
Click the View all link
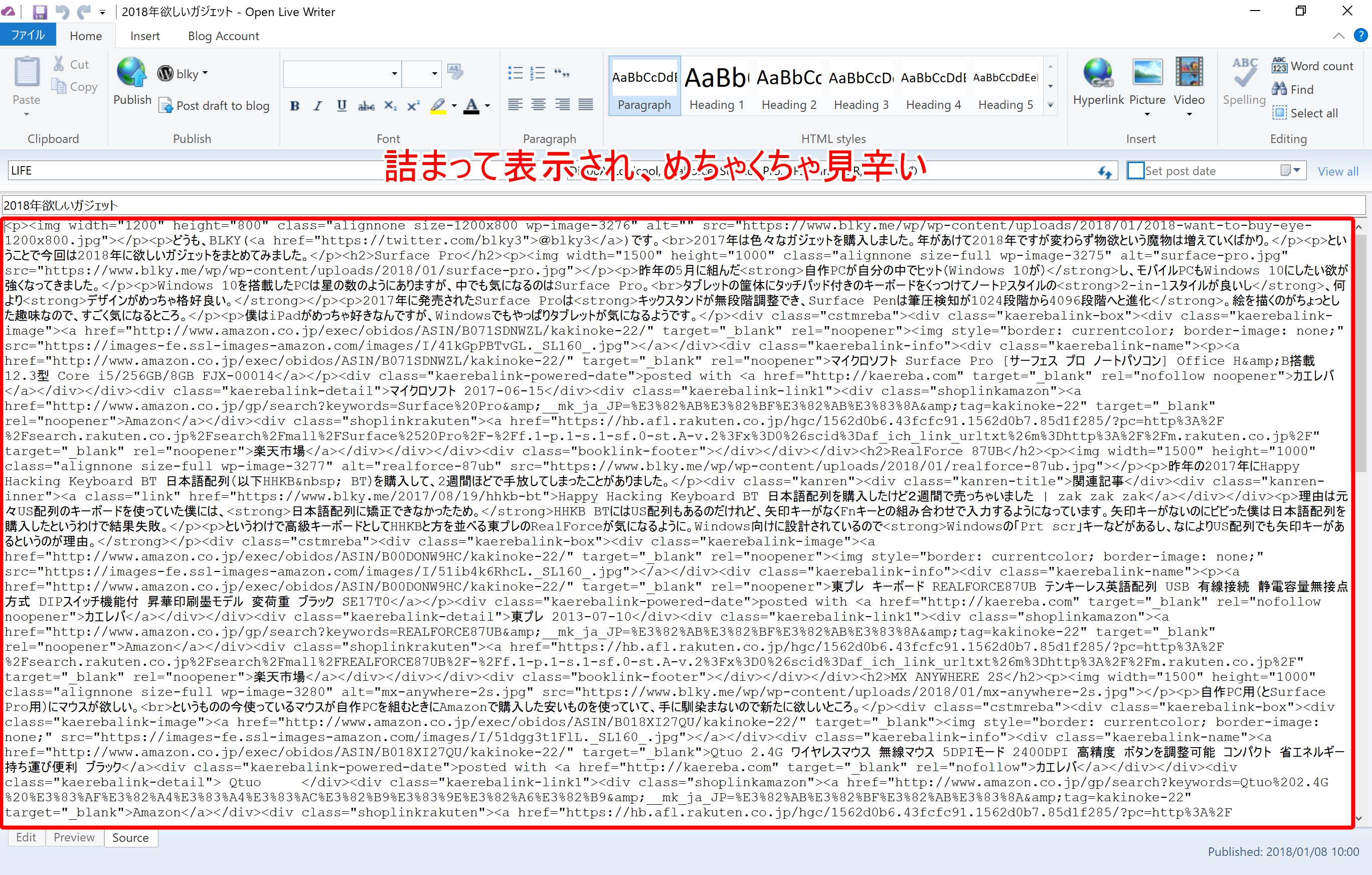[x=1338, y=171]
